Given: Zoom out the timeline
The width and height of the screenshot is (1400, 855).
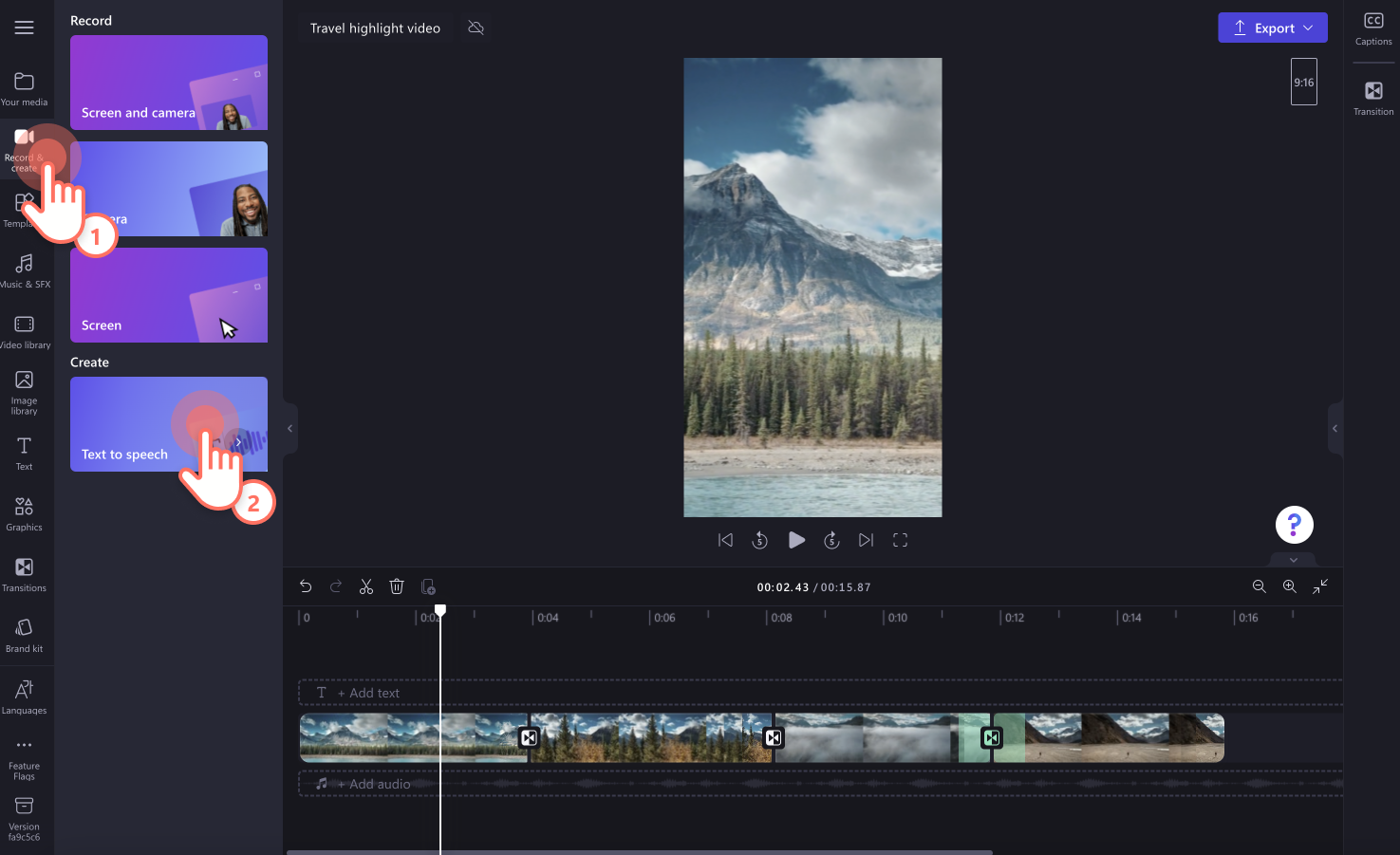Looking at the screenshot, I should tap(1260, 586).
